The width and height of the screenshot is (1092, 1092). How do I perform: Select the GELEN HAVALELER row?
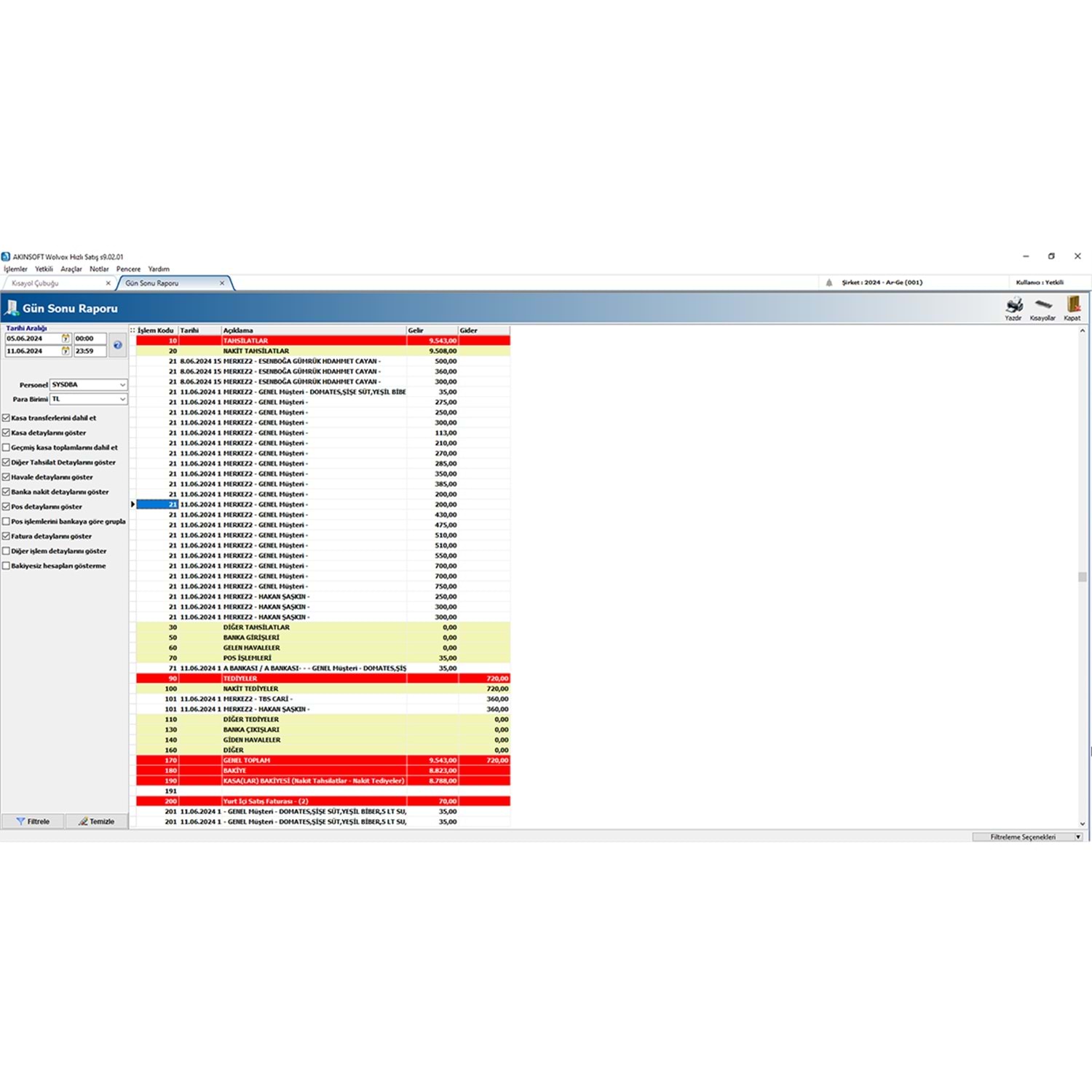(x=323, y=647)
